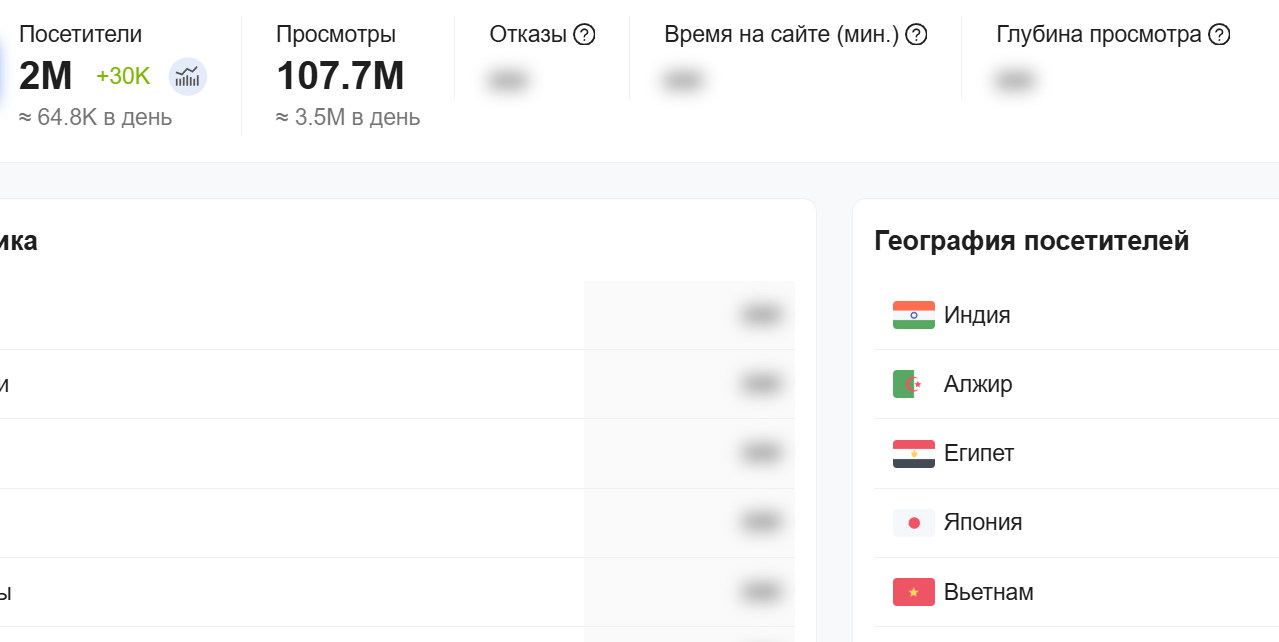Viewport: 1279px width, 642px height.
Task: Click the 2M visitors total
Action: tap(46, 76)
